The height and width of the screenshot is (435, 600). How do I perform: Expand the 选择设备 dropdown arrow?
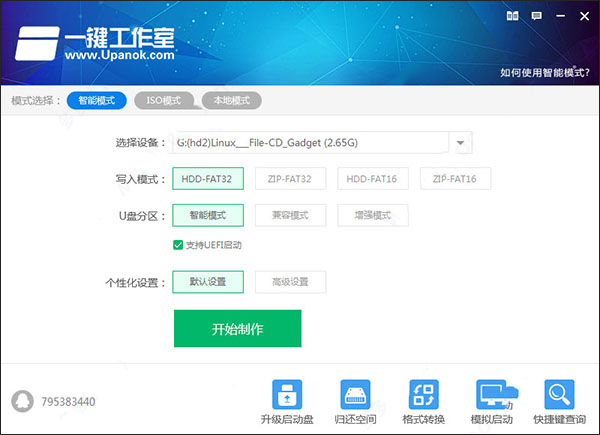(x=460, y=143)
